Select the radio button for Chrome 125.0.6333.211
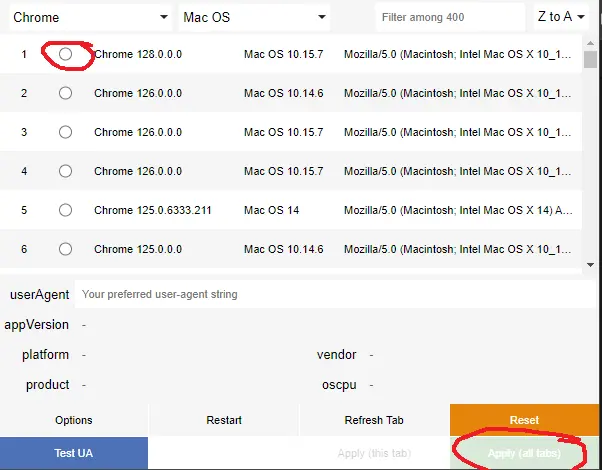 65,210
